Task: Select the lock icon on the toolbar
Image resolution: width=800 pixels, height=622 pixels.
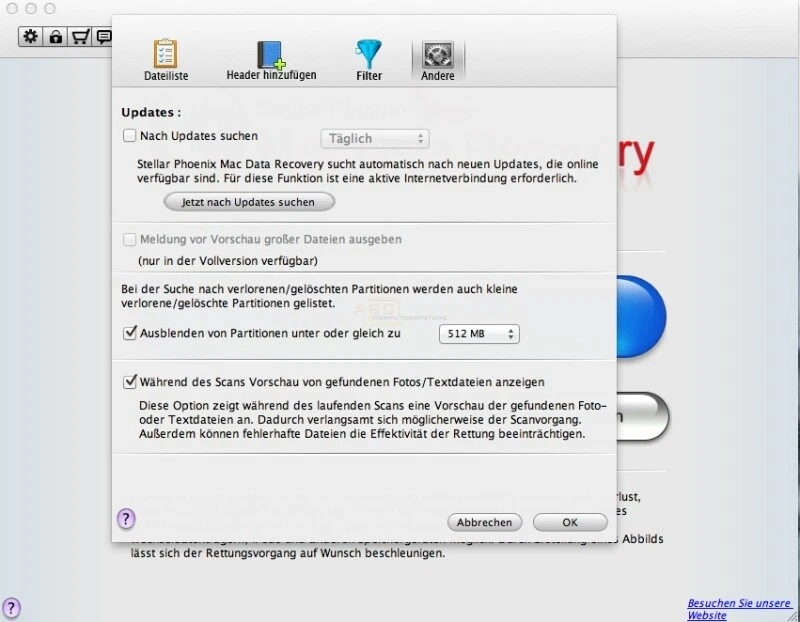Action: (55, 36)
